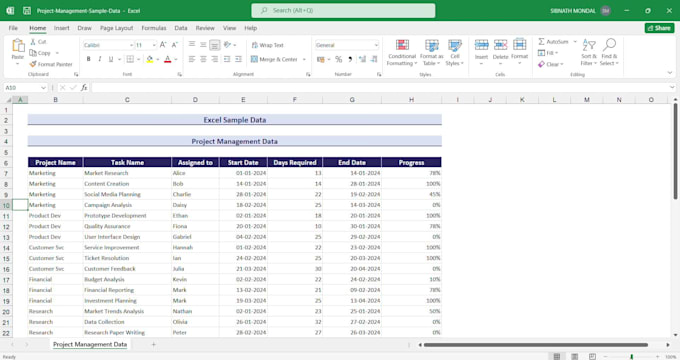Toggle Underline formatting
The height and width of the screenshot is (360, 680).
click(111, 59)
